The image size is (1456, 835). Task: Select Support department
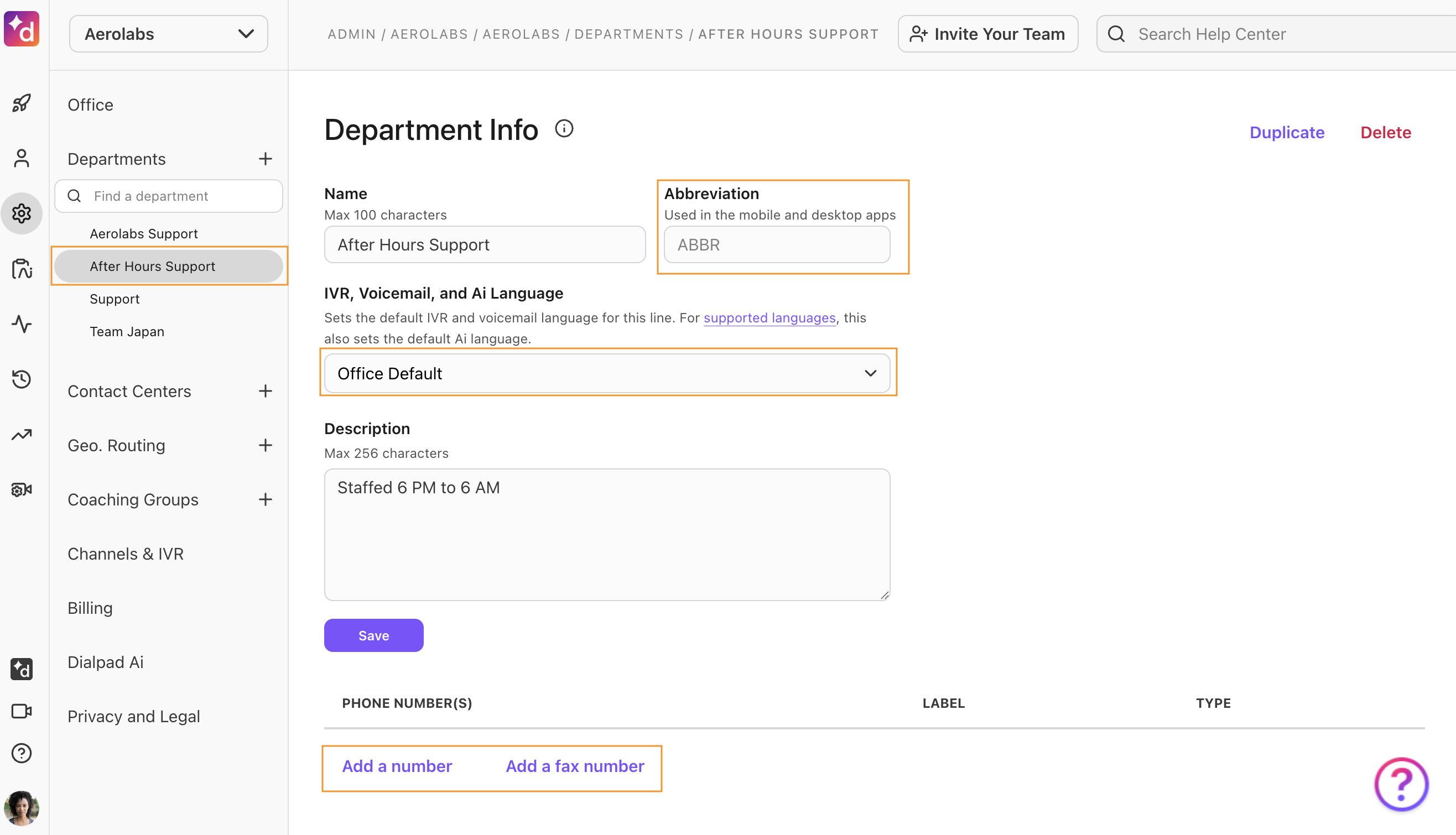114,299
